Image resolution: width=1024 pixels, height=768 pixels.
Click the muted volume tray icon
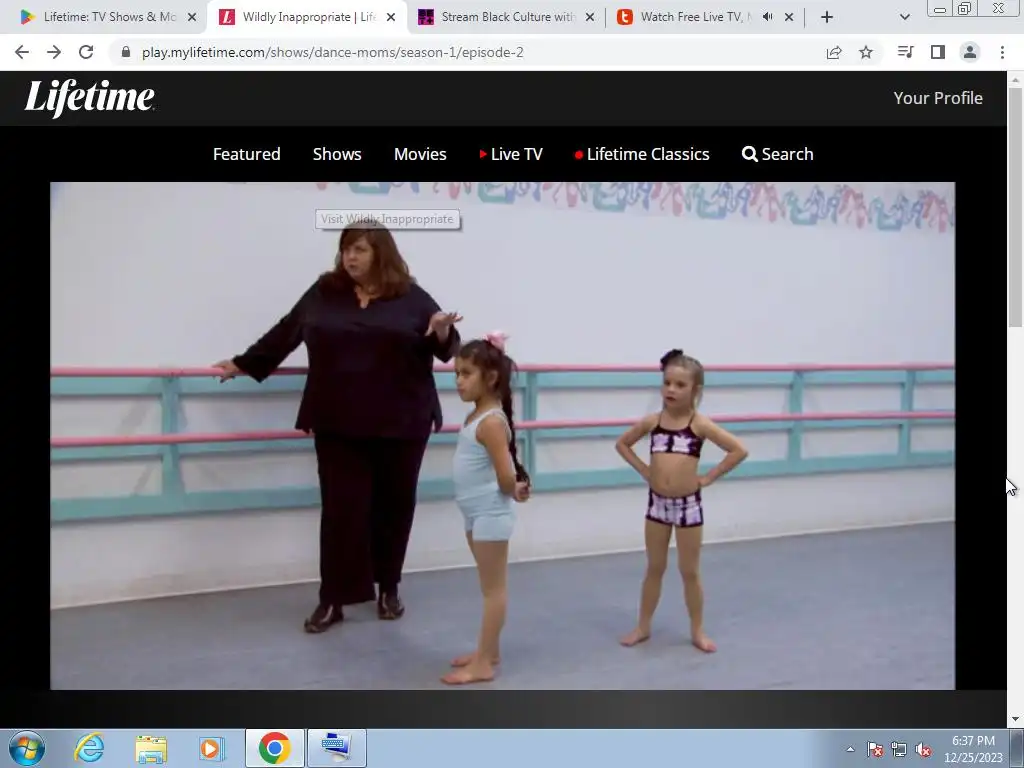pyautogui.click(x=923, y=749)
